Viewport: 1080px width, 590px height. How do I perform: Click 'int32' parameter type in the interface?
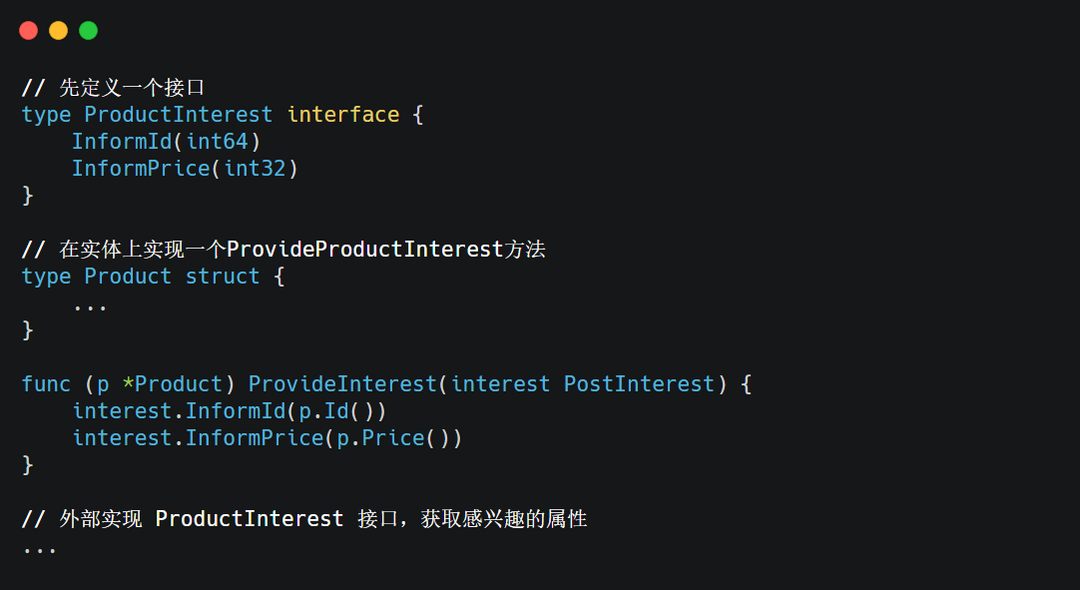[255, 169]
